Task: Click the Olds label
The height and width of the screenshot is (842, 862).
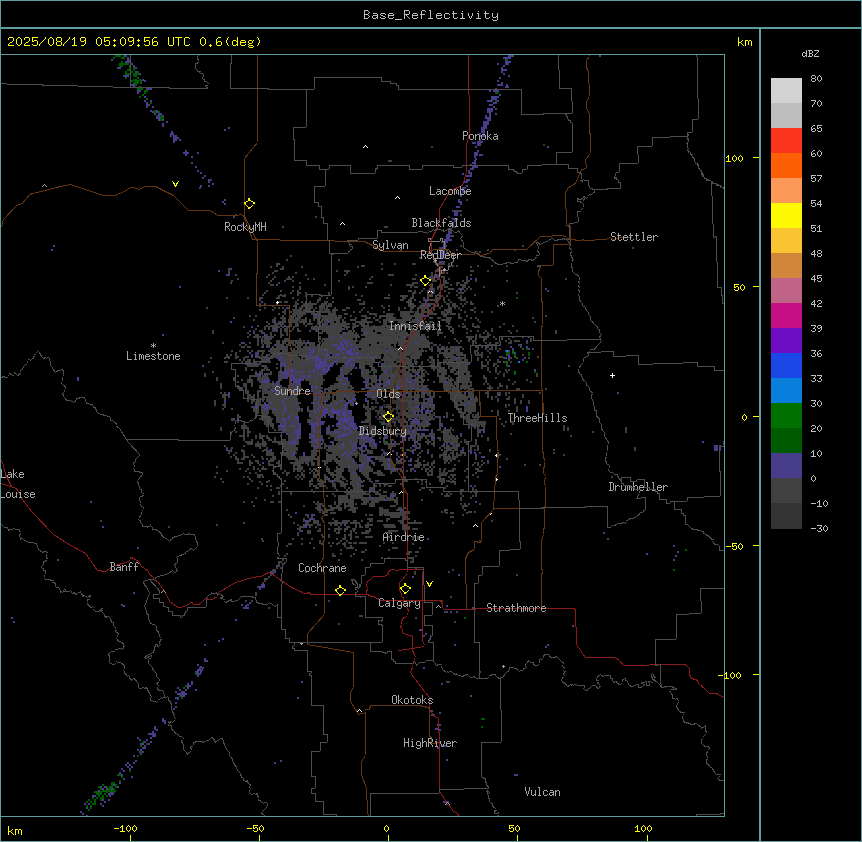Action: 388,394
